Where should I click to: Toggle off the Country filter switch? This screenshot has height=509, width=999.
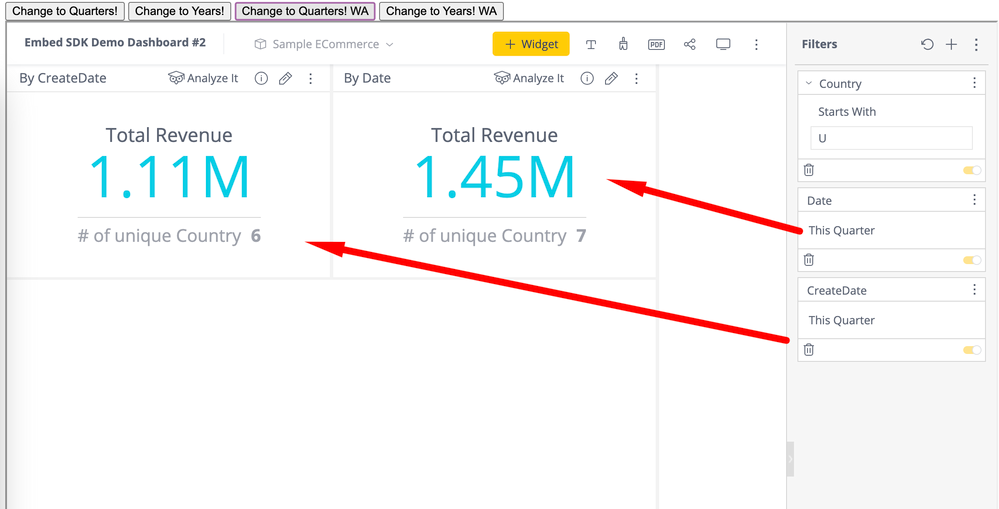pyautogui.click(x=971, y=170)
